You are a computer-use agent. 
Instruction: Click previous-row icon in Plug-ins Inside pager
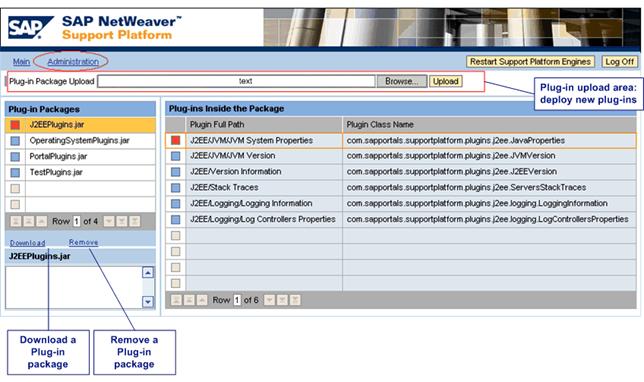point(202,300)
